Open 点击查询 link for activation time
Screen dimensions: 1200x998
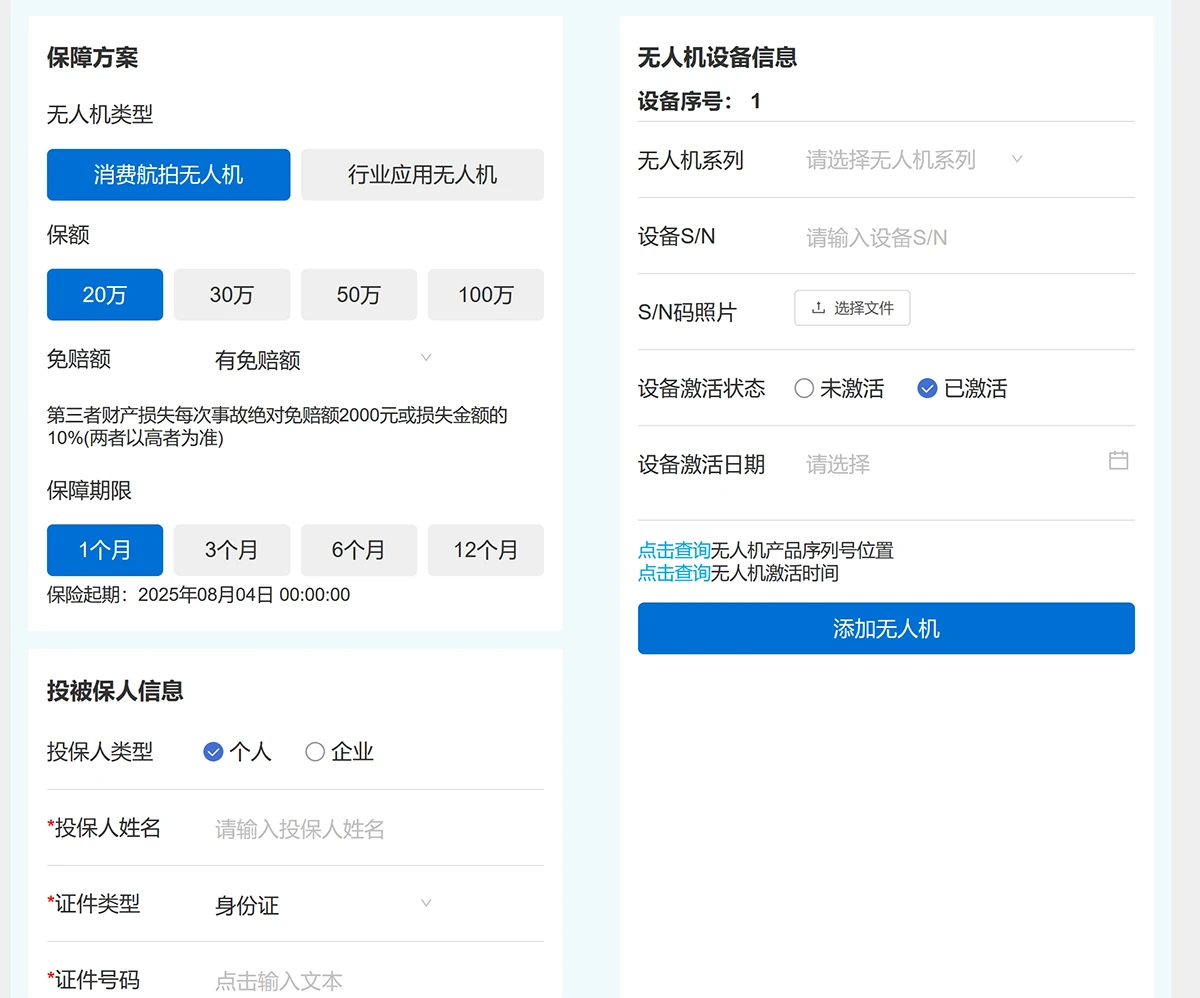pyautogui.click(x=674, y=574)
